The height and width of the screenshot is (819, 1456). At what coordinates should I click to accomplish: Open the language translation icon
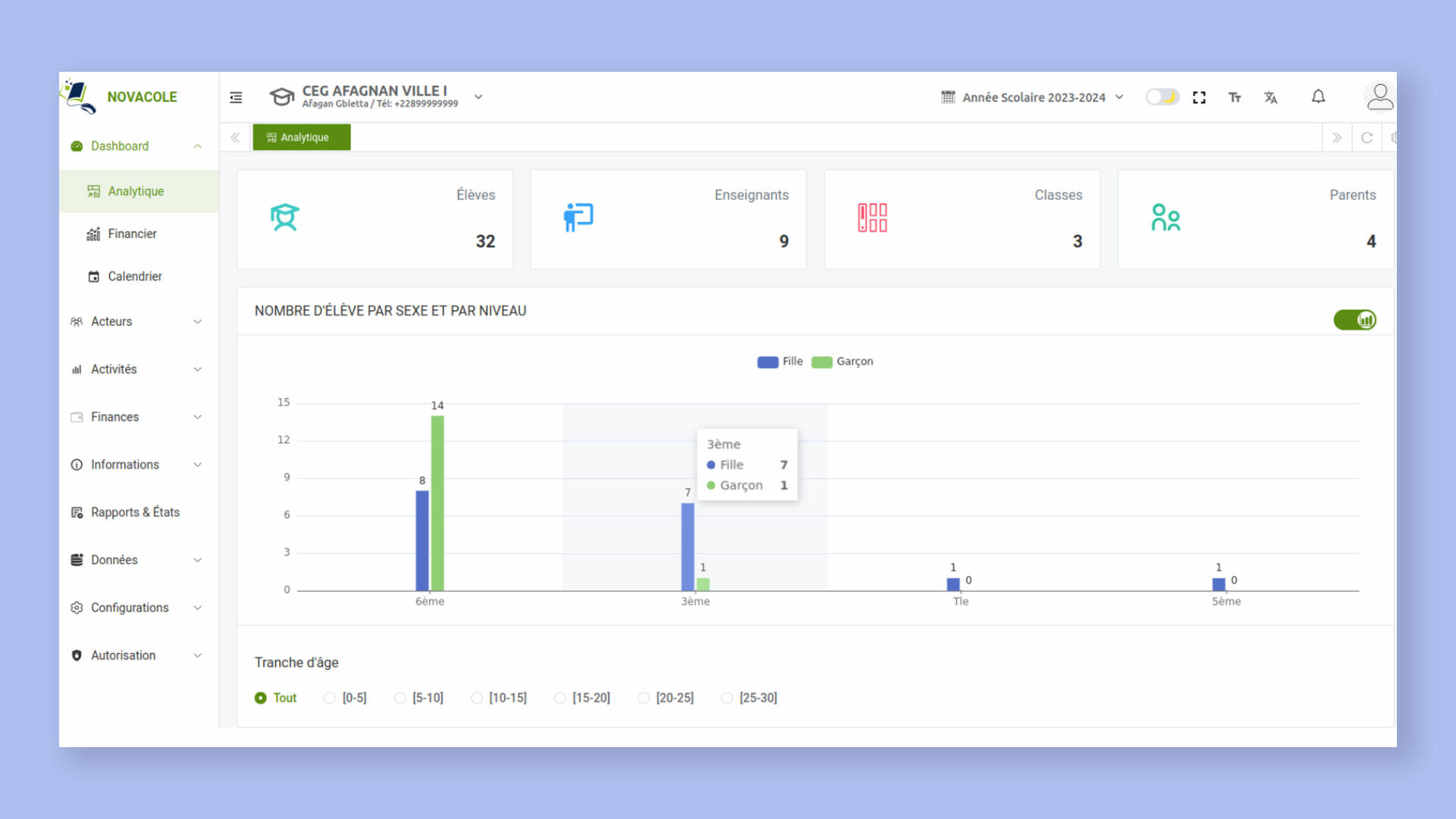click(x=1271, y=97)
